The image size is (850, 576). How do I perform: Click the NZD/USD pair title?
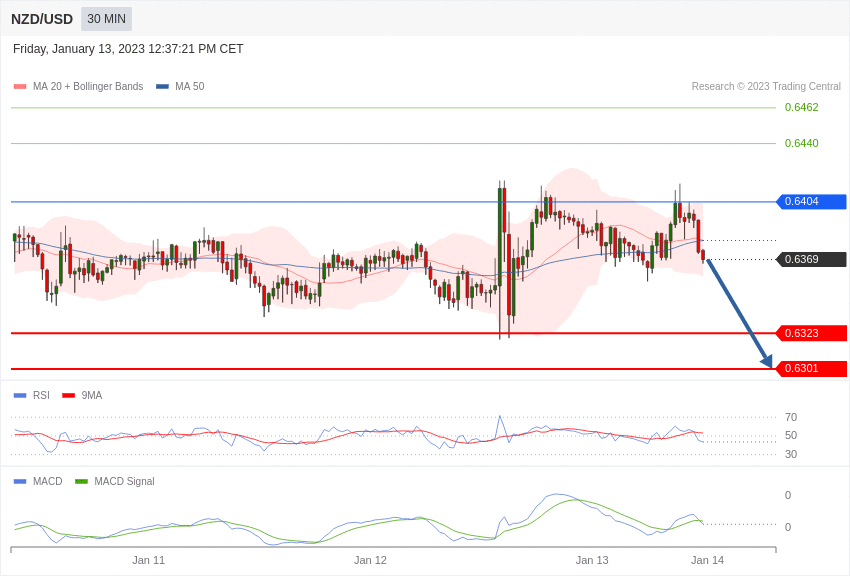click(42, 19)
